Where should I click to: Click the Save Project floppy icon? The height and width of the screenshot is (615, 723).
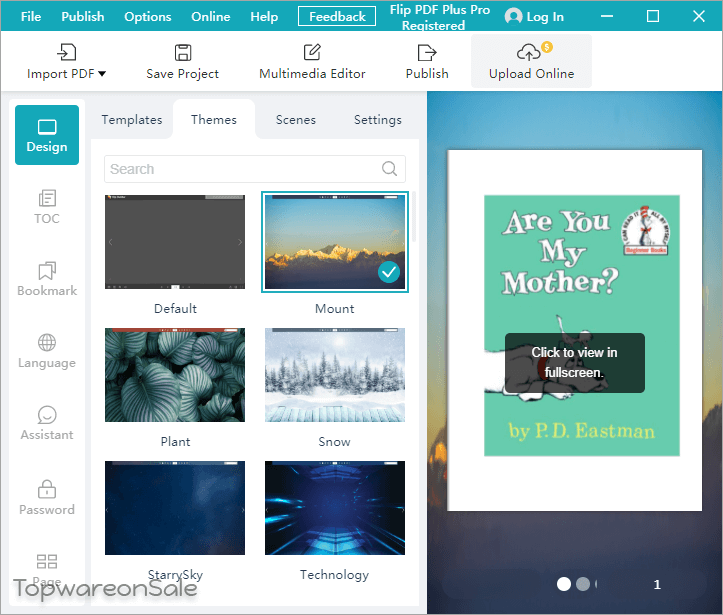pos(183,52)
